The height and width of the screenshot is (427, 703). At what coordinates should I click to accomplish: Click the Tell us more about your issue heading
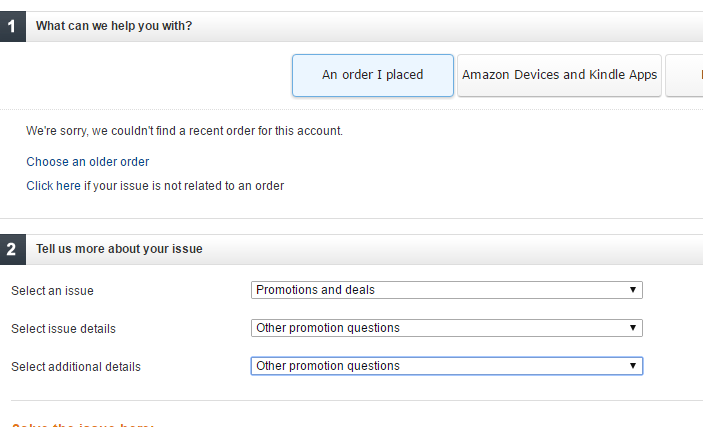(119, 249)
